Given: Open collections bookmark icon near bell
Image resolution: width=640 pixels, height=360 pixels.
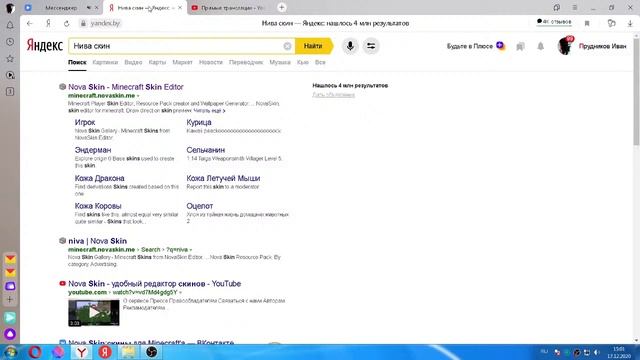Looking at the screenshot, I should (x=520, y=46).
